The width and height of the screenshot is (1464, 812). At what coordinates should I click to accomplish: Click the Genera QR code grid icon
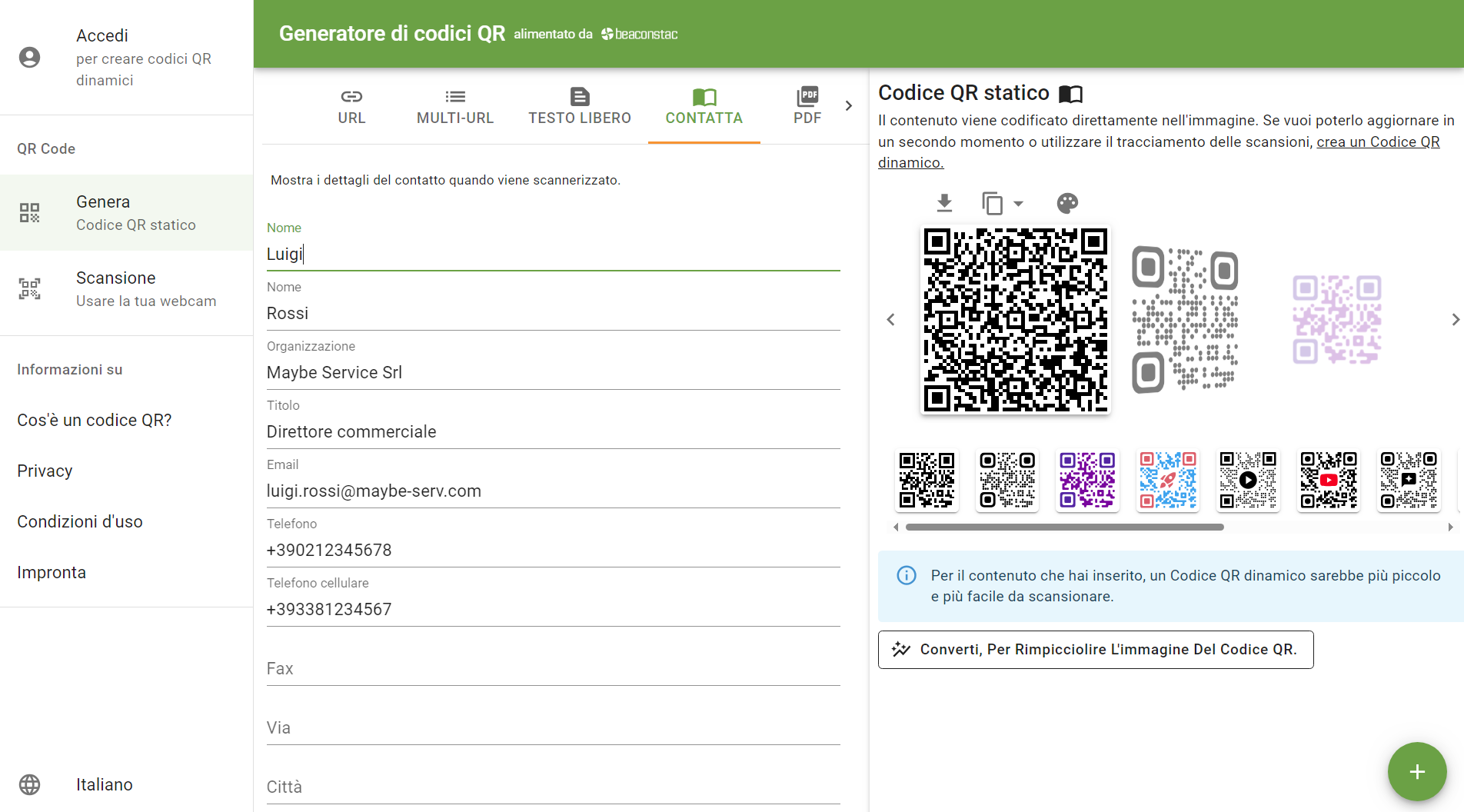tap(29, 213)
